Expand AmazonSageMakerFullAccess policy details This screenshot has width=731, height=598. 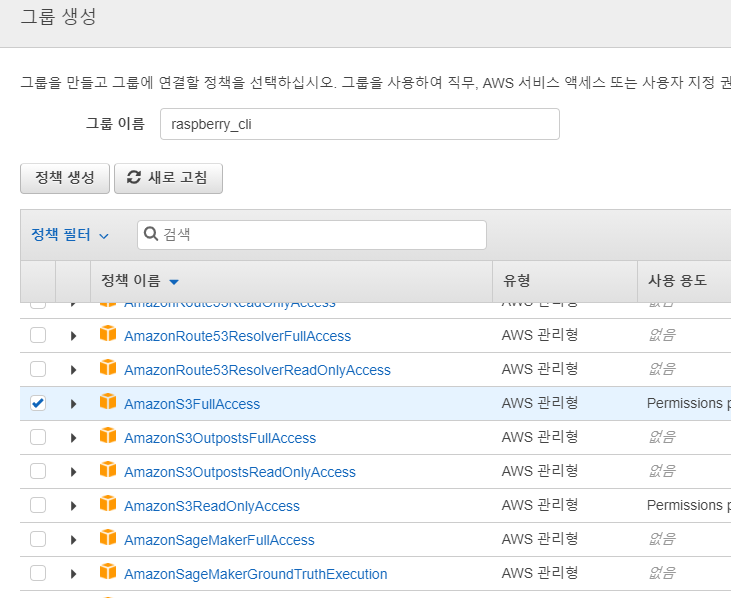73,540
